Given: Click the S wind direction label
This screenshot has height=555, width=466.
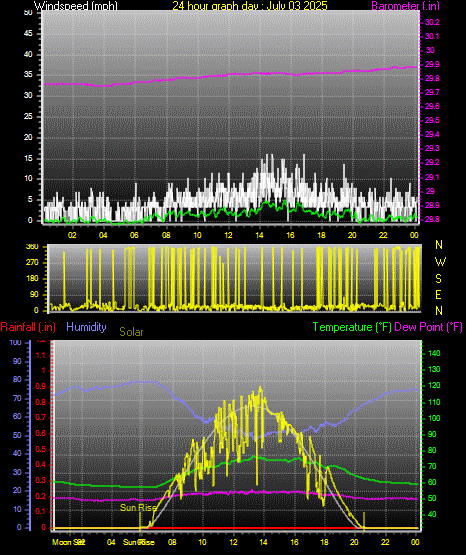Looking at the screenshot, I should [x=438, y=279].
